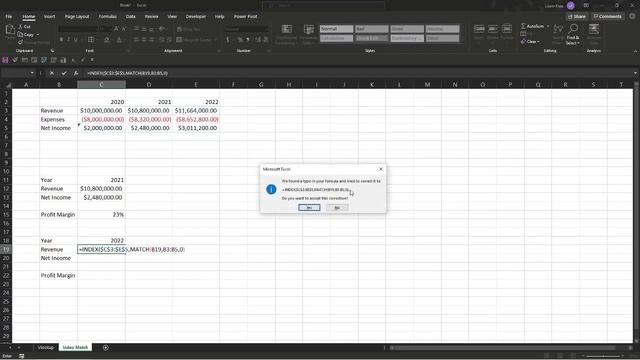Open Clipboard pane dialog launcher

[52, 51]
